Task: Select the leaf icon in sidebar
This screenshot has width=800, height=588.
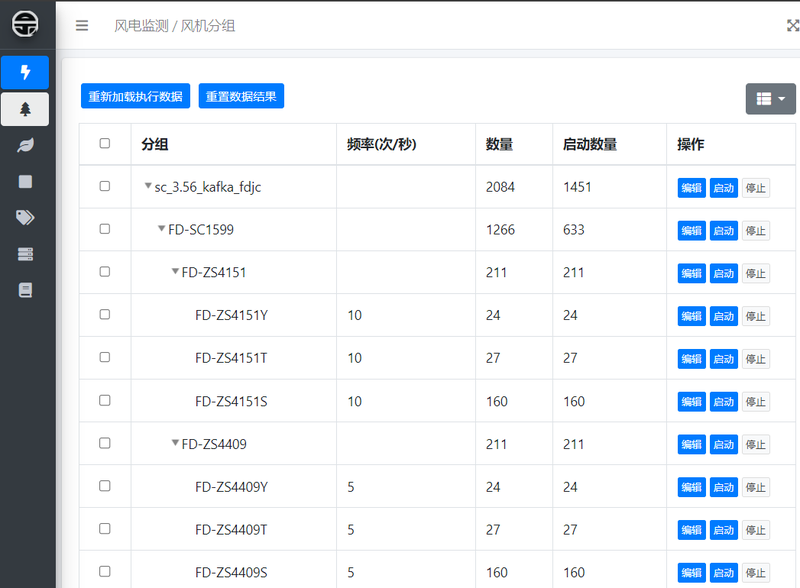Action: pos(25,146)
